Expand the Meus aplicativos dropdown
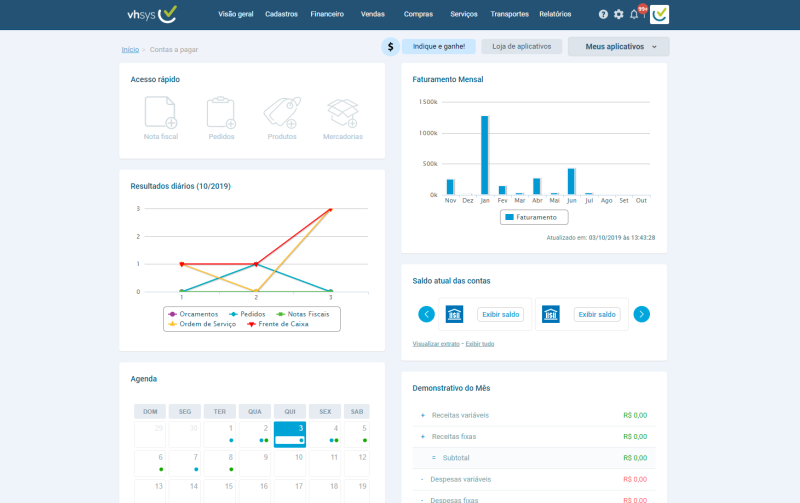The height and width of the screenshot is (503, 800). 618,46
